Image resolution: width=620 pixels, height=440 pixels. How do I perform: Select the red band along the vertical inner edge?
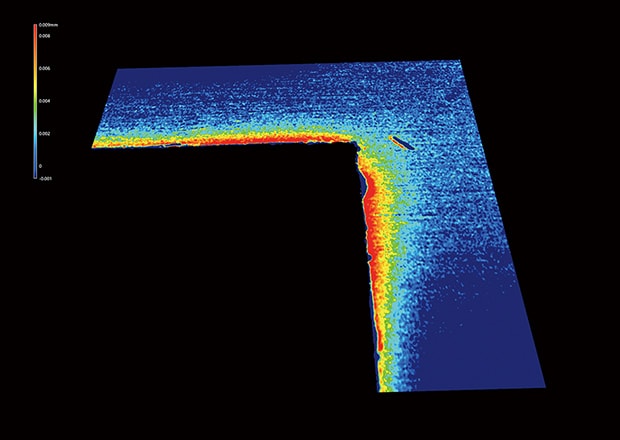click(376, 230)
